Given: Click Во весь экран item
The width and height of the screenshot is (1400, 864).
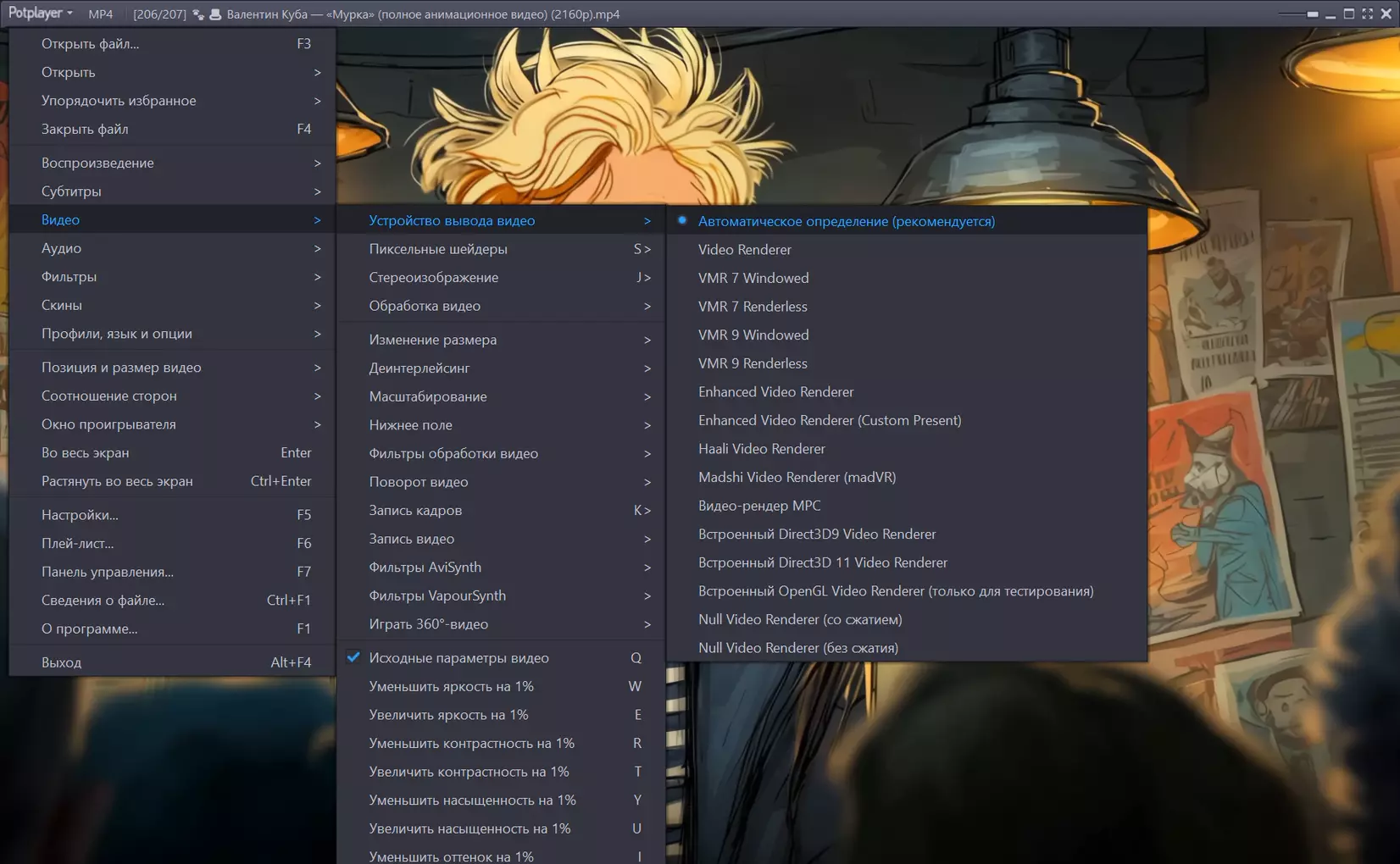Looking at the screenshot, I should pos(172,453).
